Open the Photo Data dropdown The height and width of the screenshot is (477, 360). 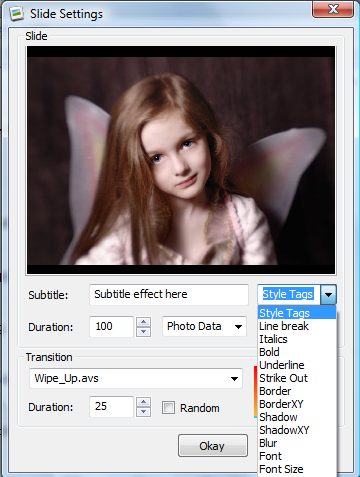point(204,326)
